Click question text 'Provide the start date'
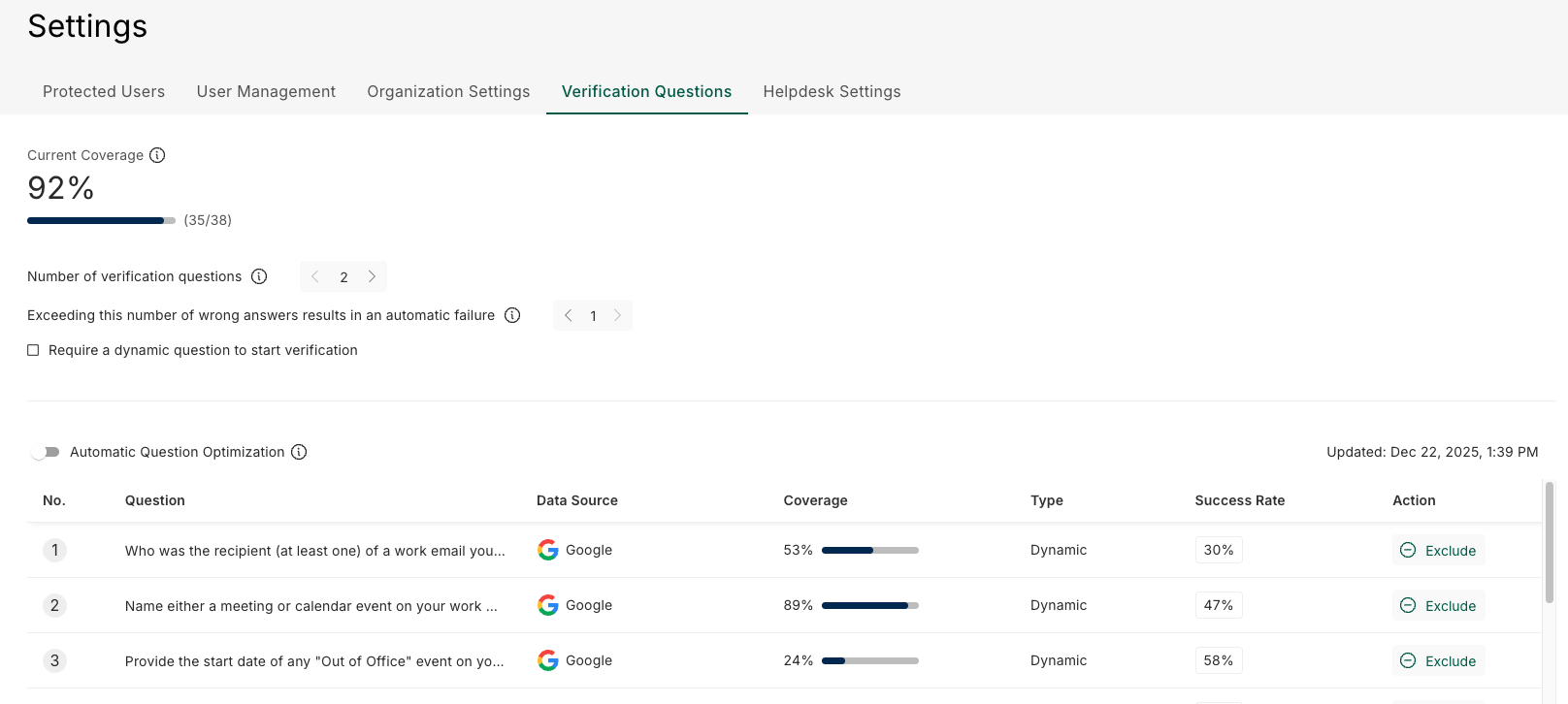1568x704 pixels. tap(314, 661)
